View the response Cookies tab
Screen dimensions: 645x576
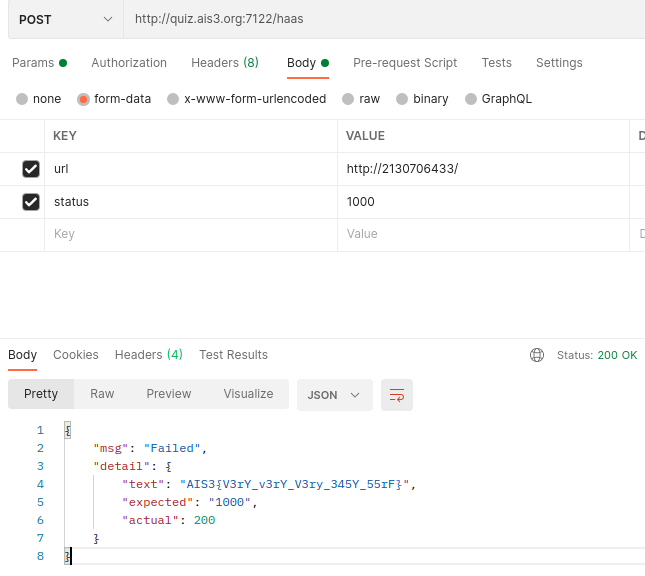coord(76,355)
